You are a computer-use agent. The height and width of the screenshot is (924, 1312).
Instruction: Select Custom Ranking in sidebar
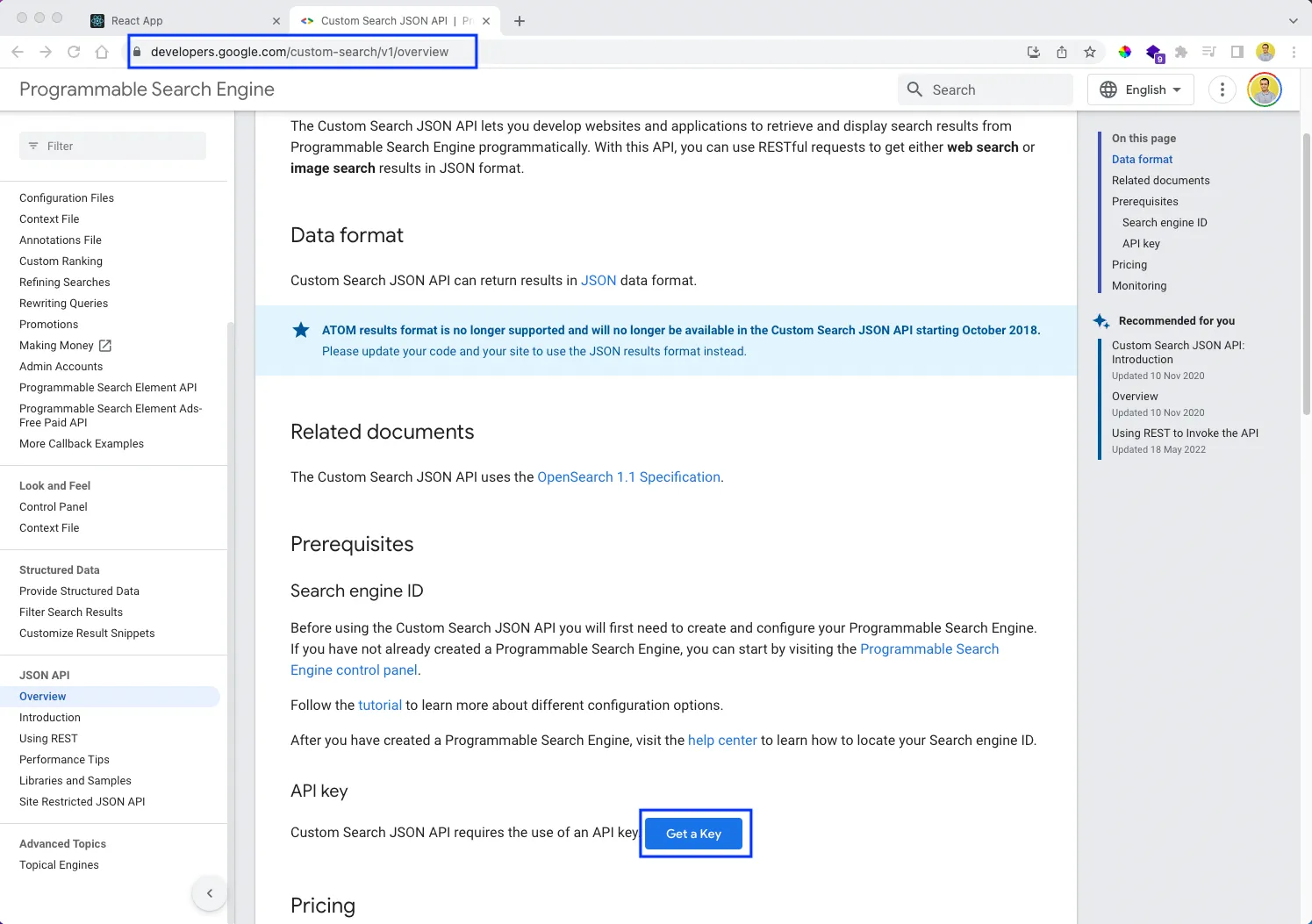pos(61,261)
